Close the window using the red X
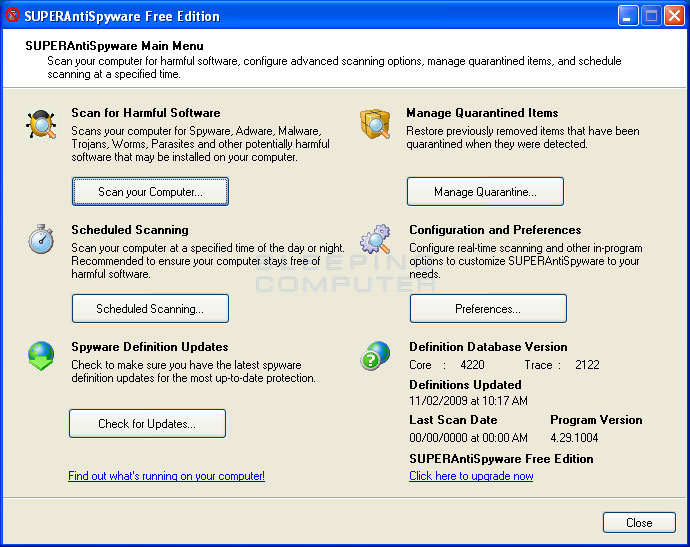Viewport: 690px width, 547px height. [x=673, y=16]
